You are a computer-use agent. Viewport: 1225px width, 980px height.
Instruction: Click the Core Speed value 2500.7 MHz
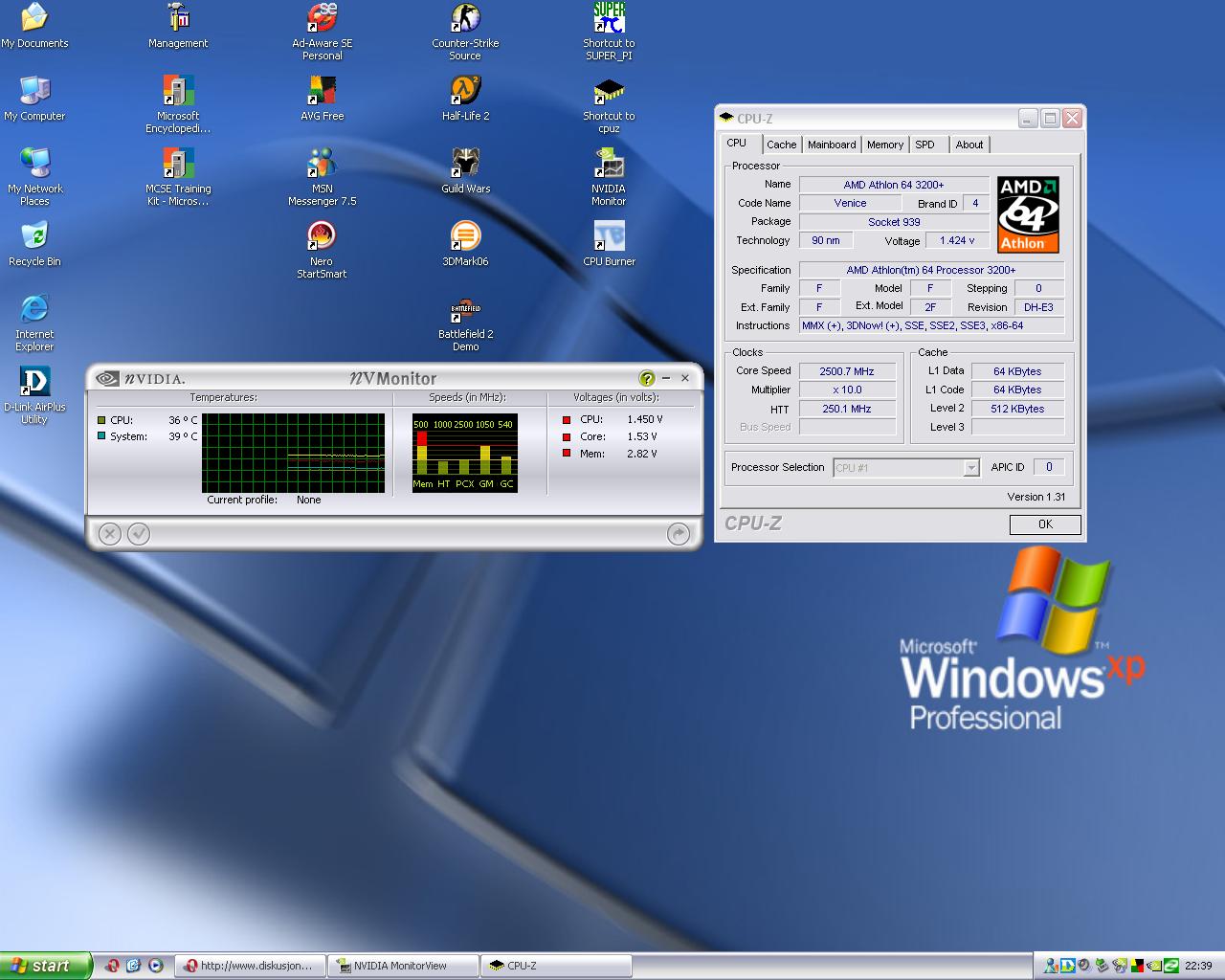847,371
